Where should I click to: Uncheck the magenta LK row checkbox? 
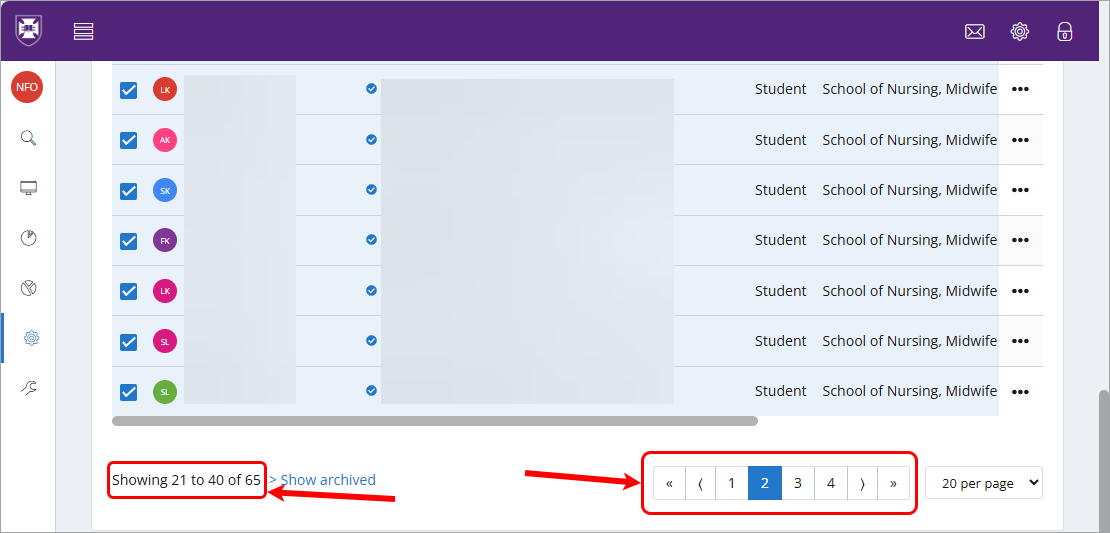(128, 291)
